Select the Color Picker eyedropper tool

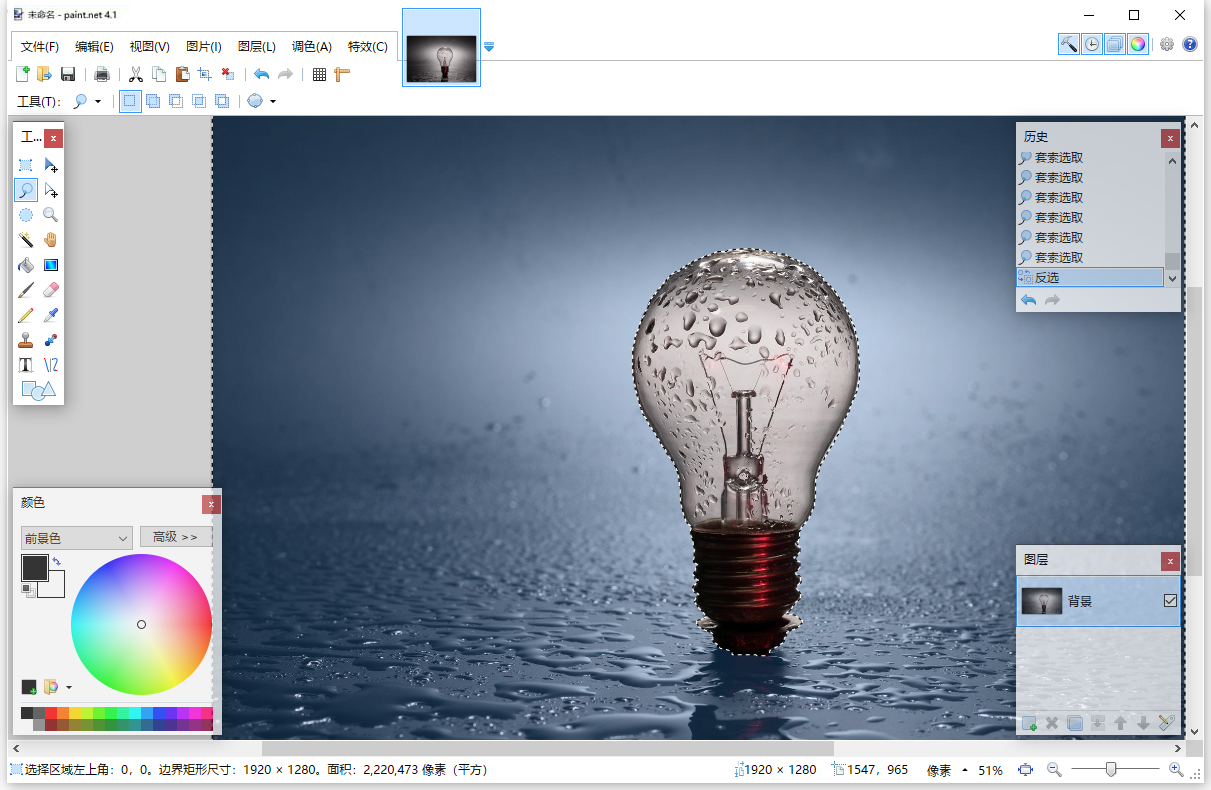pyautogui.click(x=51, y=315)
